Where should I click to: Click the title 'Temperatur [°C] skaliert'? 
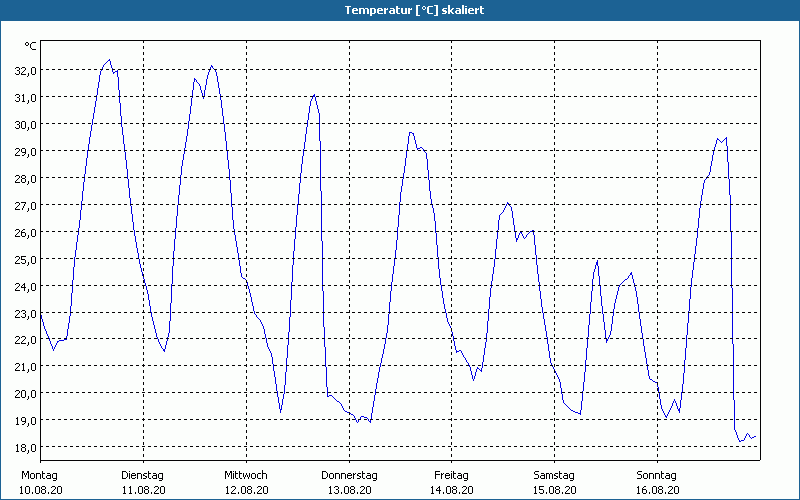(414, 10)
